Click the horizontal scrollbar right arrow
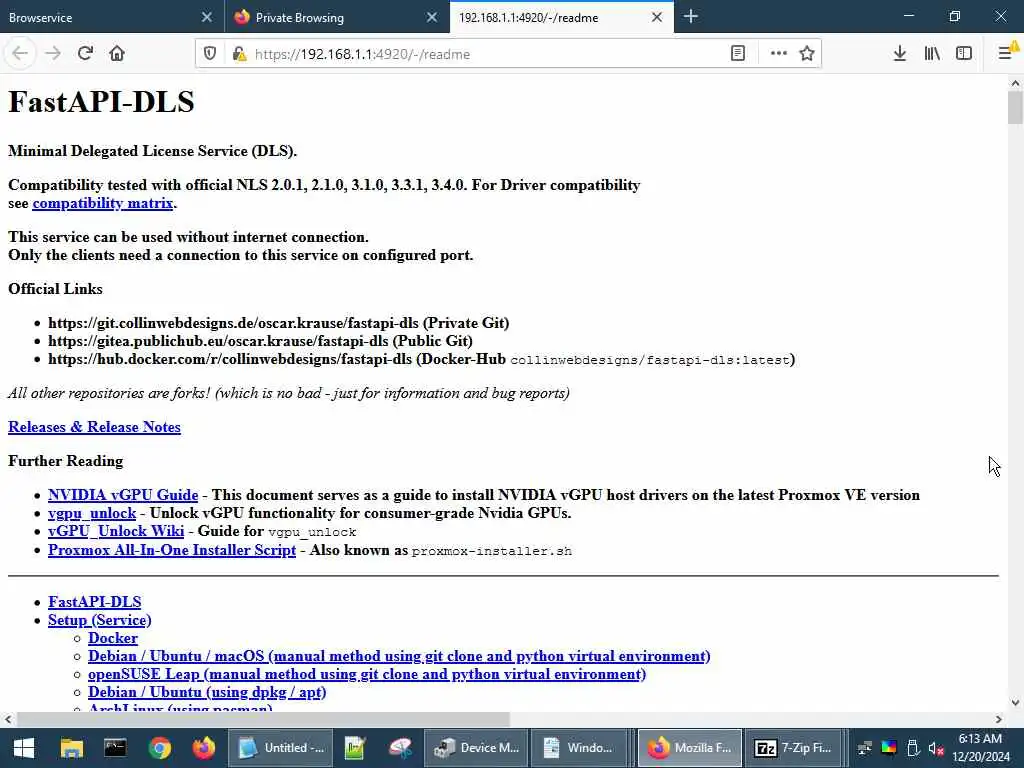Screen dimensions: 1024x768 (999, 720)
